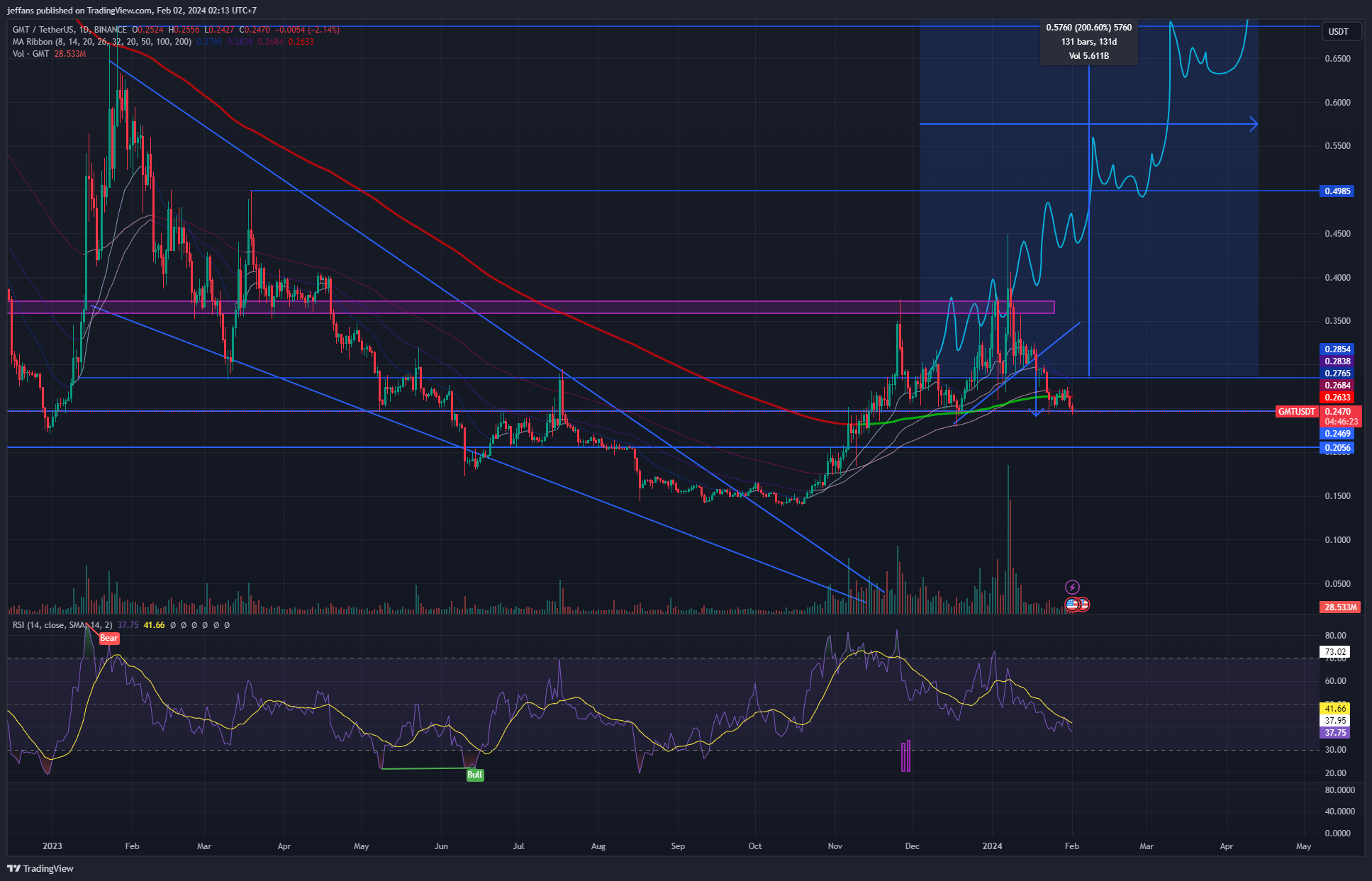Click the 0.2854 blue price label
The image size is (1372, 881).
pos(1338,349)
